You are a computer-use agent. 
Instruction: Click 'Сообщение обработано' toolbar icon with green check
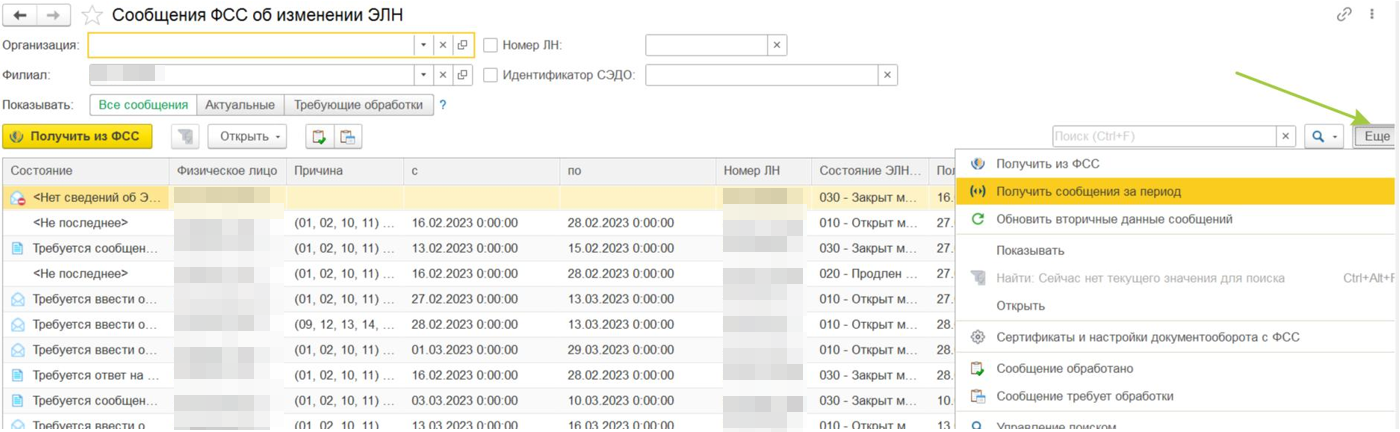click(319, 137)
